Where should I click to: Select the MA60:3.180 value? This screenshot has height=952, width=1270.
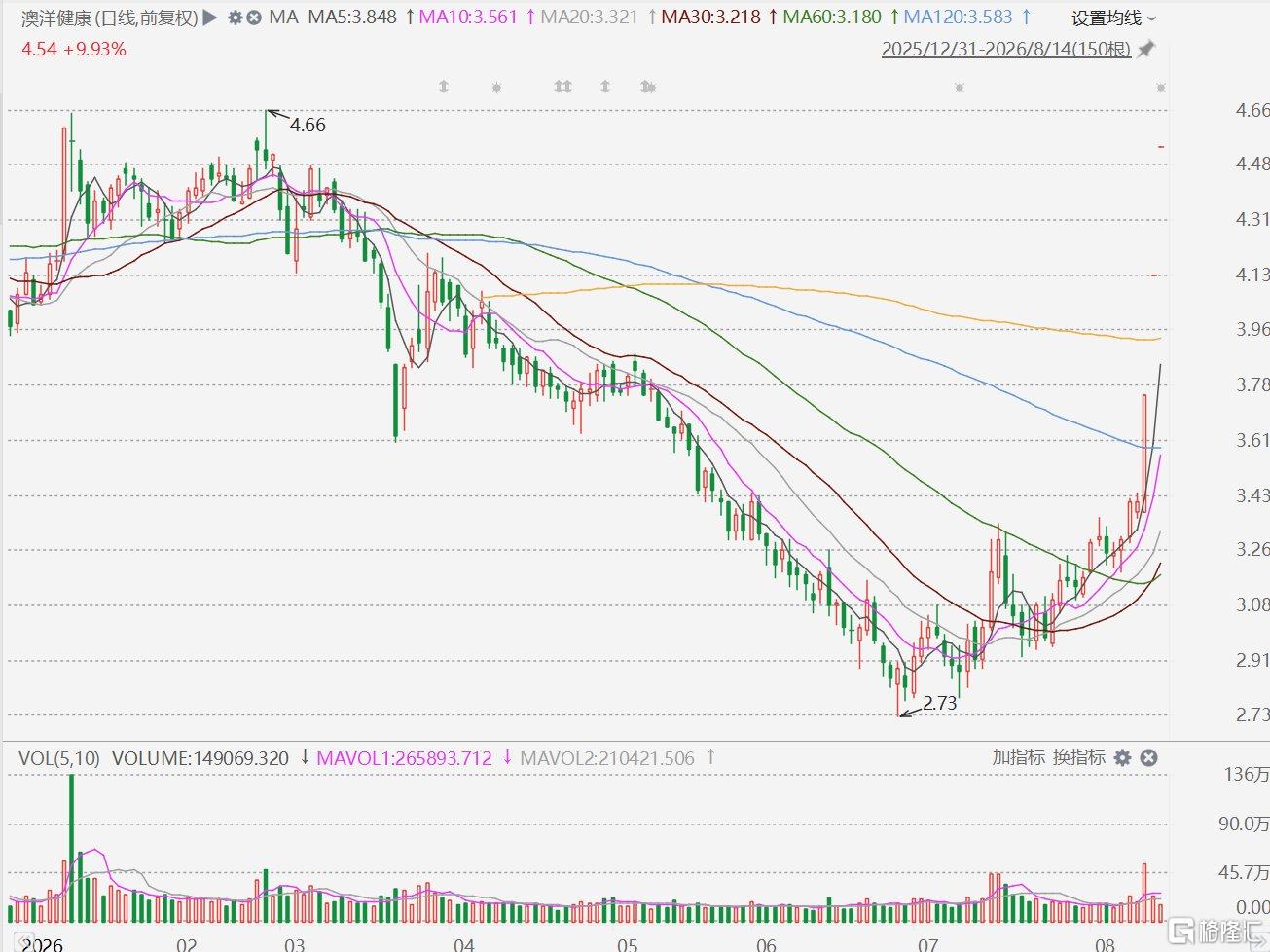[832, 18]
